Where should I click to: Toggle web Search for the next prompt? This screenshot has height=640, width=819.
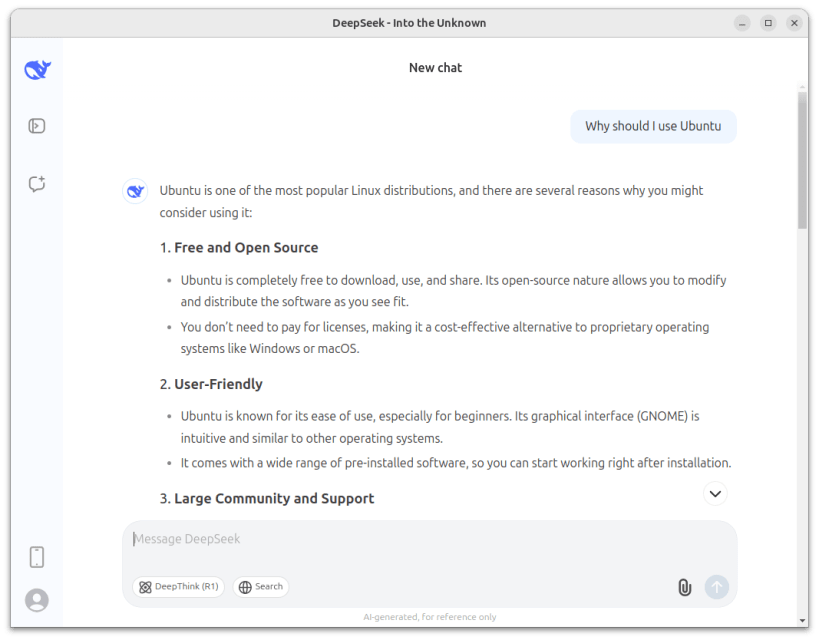(260, 587)
